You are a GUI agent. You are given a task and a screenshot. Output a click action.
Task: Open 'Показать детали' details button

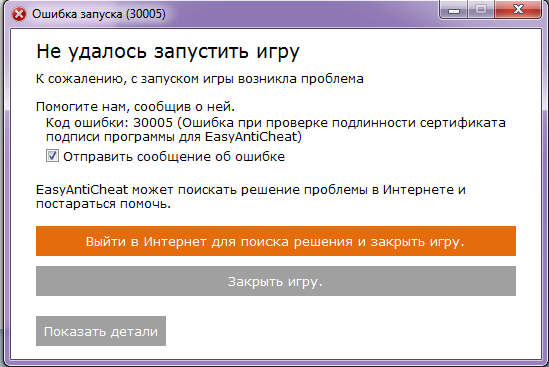pos(101,331)
